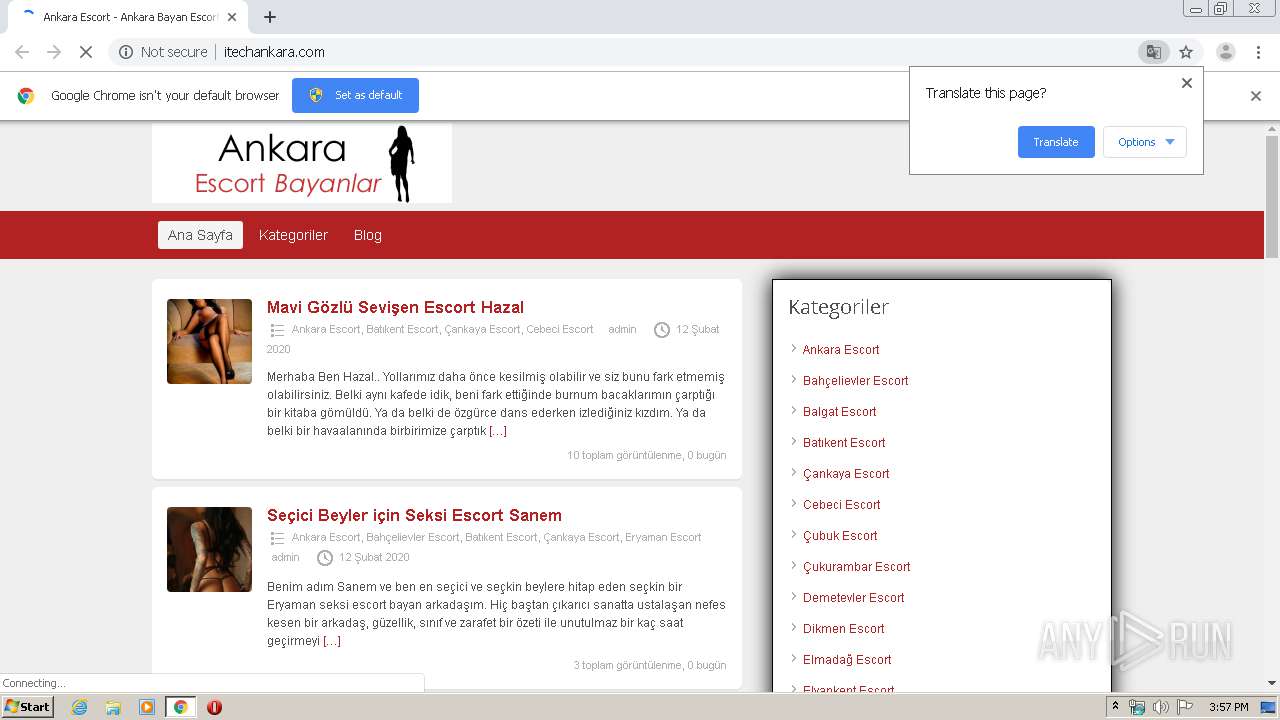
Task: Open the translate Options dropdown
Action: [1145, 142]
